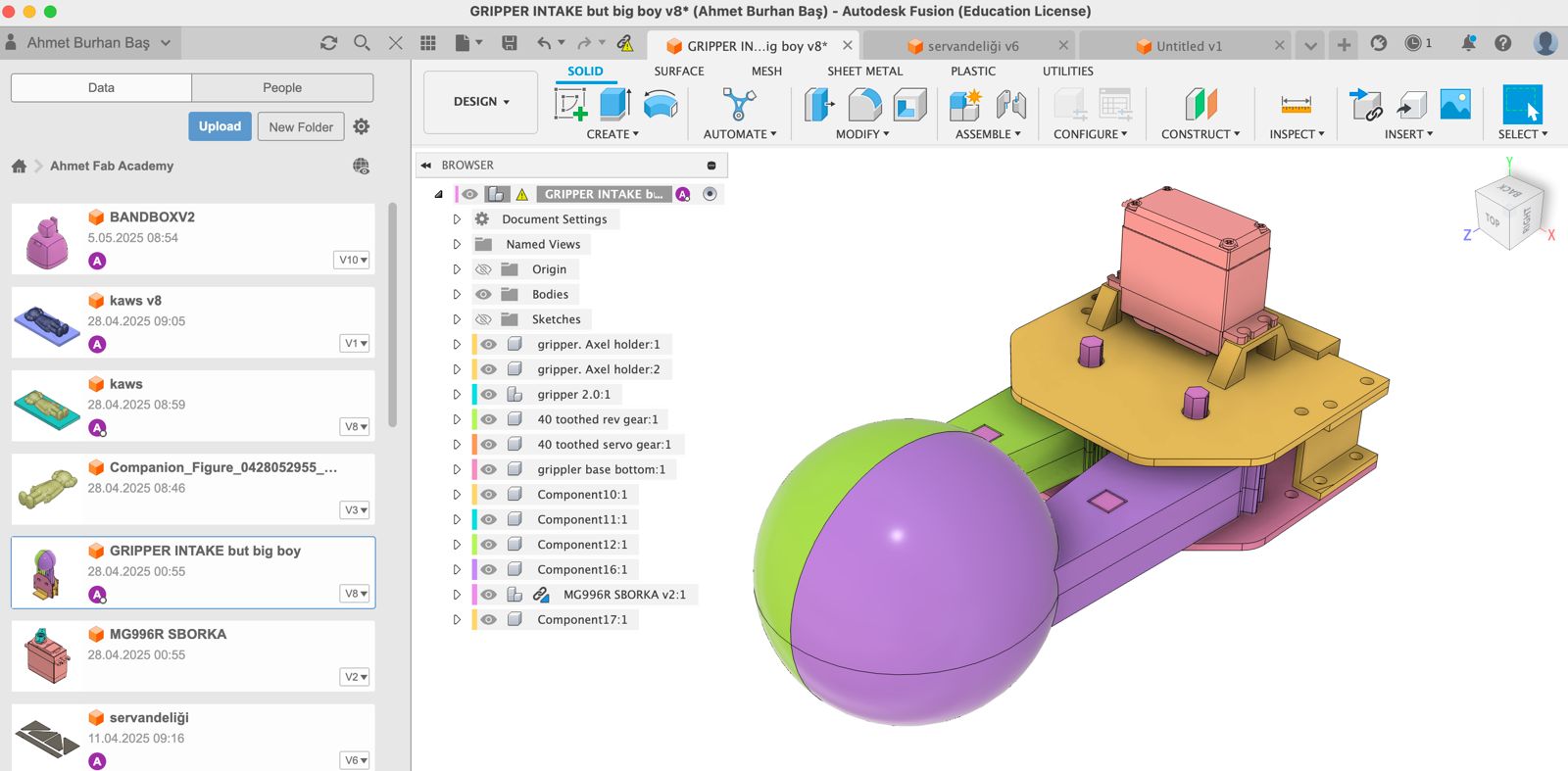1568x771 pixels.
Task: Open the notifications bell icon
Action: [1468, 43]
